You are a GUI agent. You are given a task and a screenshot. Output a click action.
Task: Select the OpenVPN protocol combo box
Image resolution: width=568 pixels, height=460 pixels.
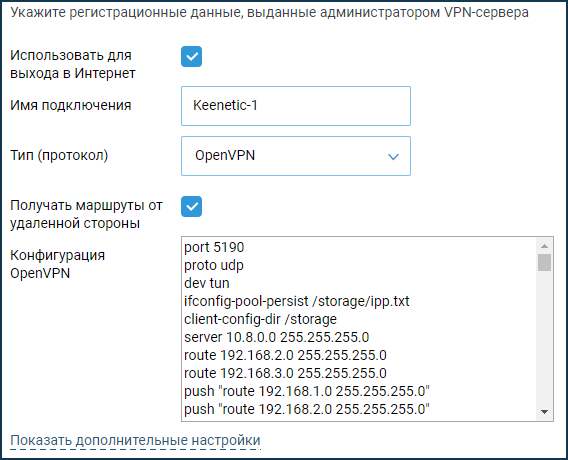coord(296,156)
